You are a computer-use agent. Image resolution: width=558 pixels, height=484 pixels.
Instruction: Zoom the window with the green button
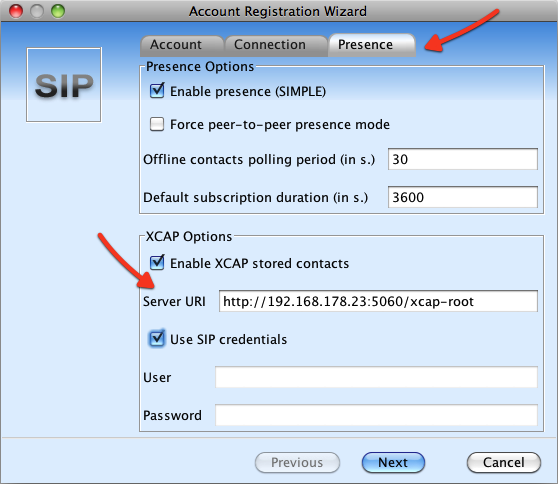(58, 11)
